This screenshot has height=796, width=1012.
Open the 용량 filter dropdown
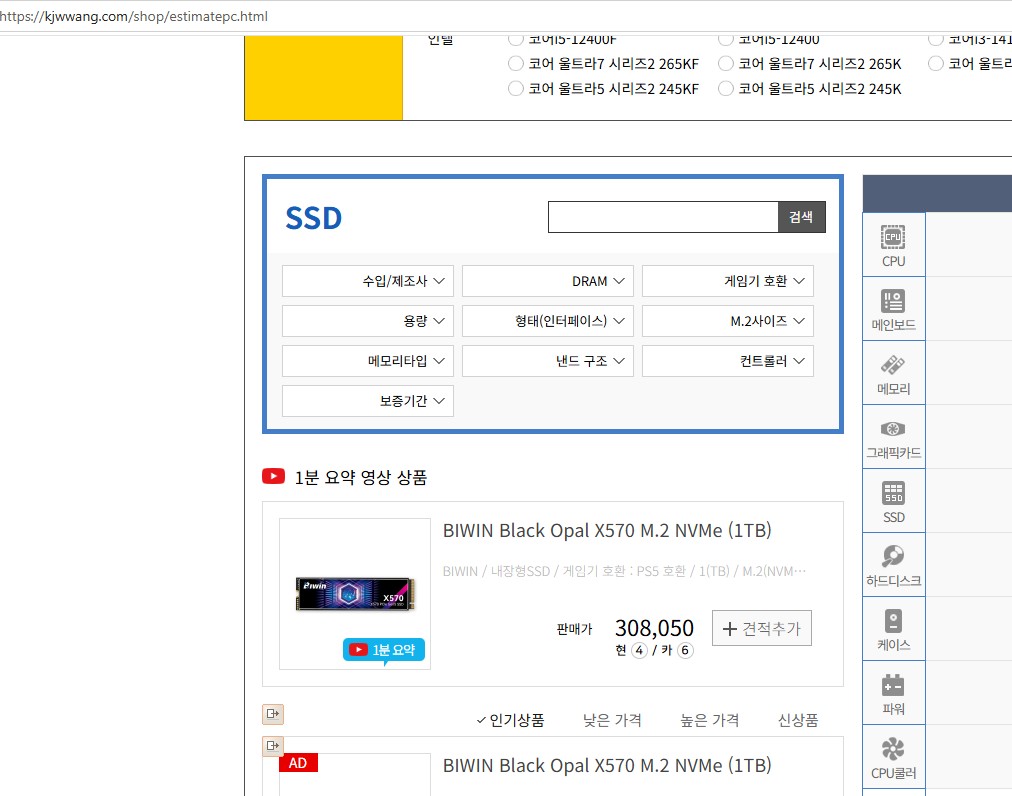tap(368, 321)
